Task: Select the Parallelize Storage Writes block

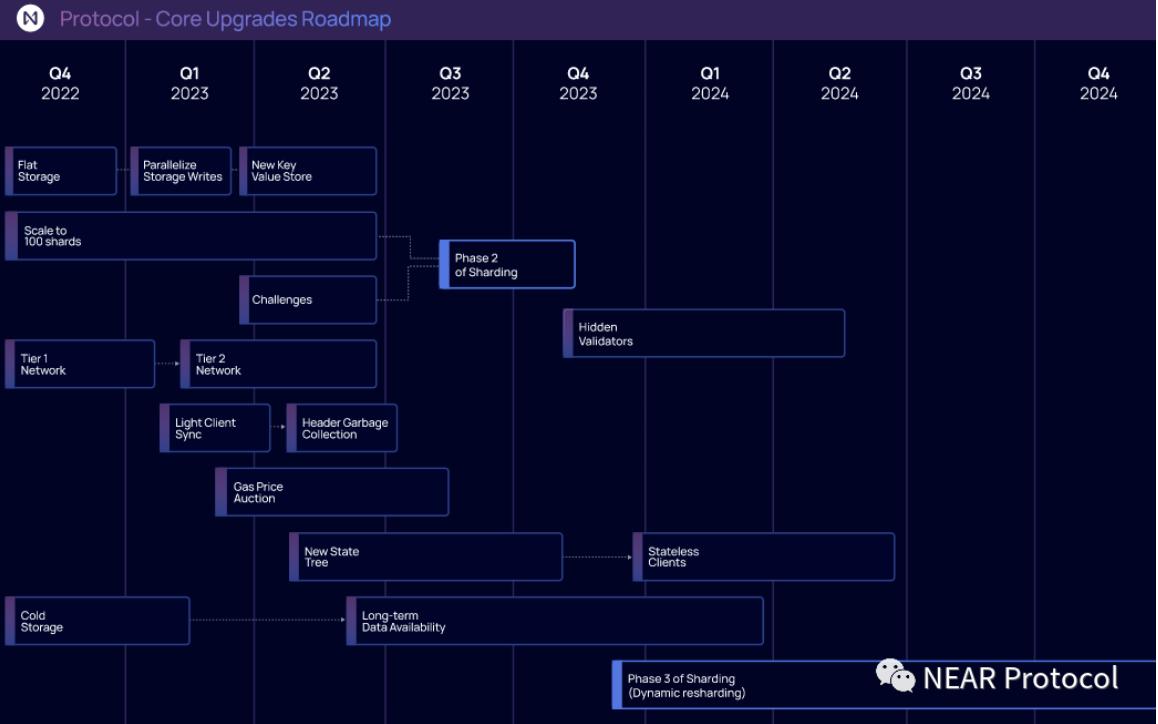Action: 181,171
